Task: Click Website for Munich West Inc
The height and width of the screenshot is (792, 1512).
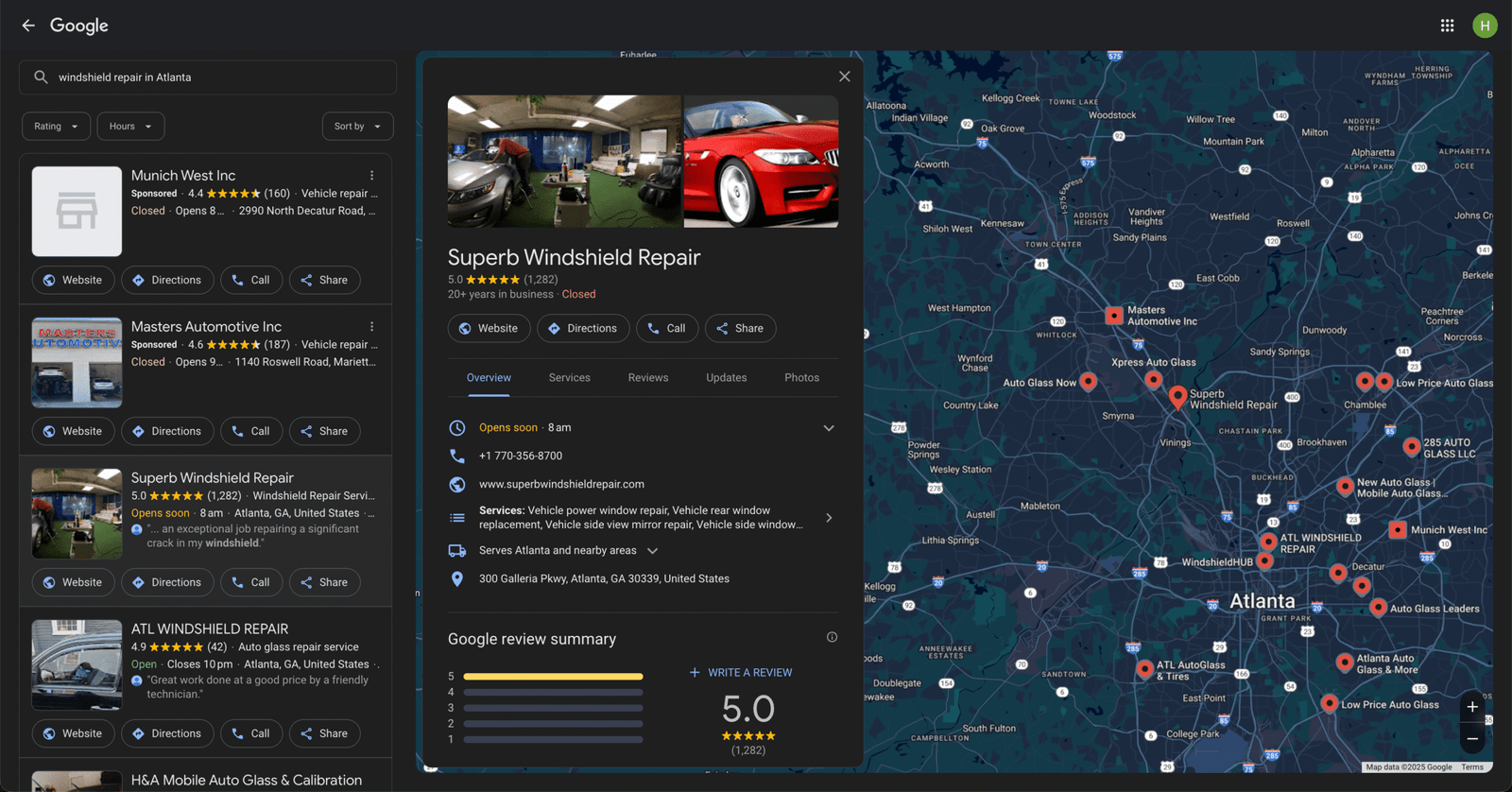Action: [74, 281]
